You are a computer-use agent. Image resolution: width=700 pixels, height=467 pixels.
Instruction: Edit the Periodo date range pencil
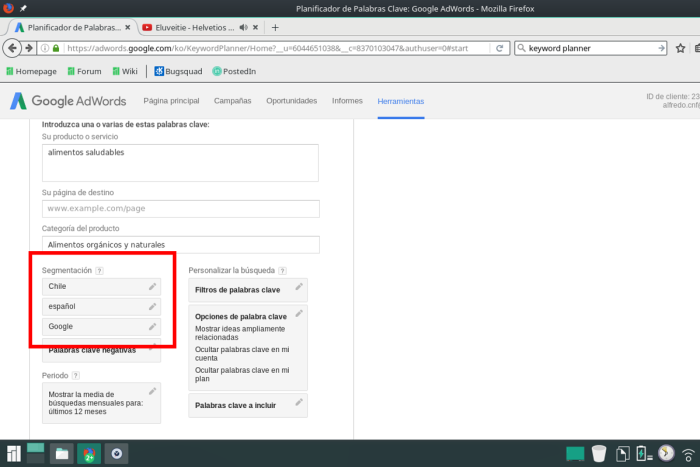[152, 392]
